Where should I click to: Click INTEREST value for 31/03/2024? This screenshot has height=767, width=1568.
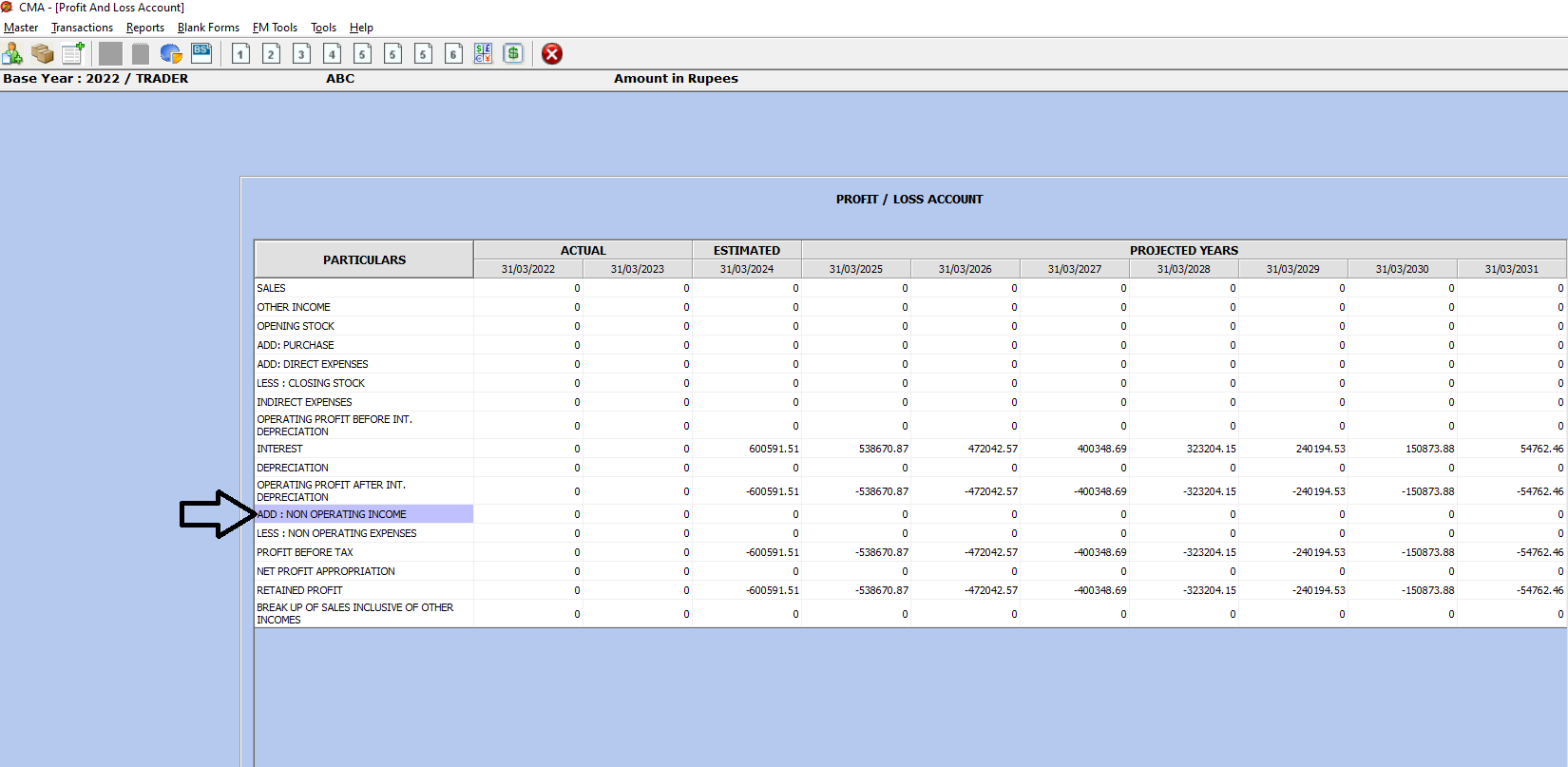[x=747, y=449]
